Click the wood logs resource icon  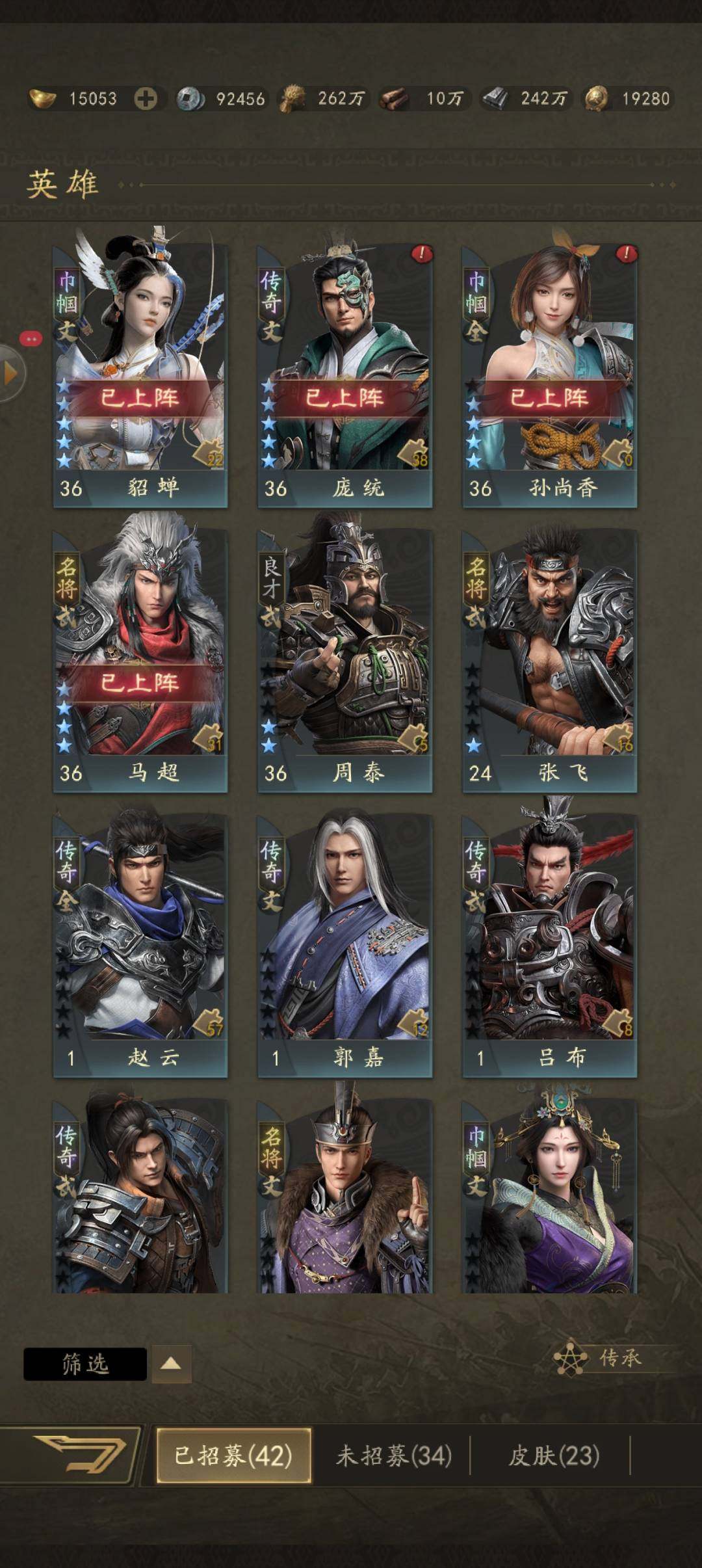[394, 99]
